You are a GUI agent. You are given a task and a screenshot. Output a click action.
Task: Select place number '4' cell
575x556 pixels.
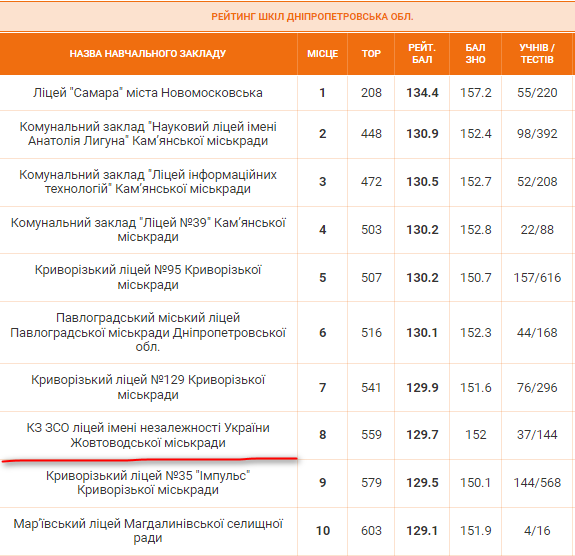point(323,230)
